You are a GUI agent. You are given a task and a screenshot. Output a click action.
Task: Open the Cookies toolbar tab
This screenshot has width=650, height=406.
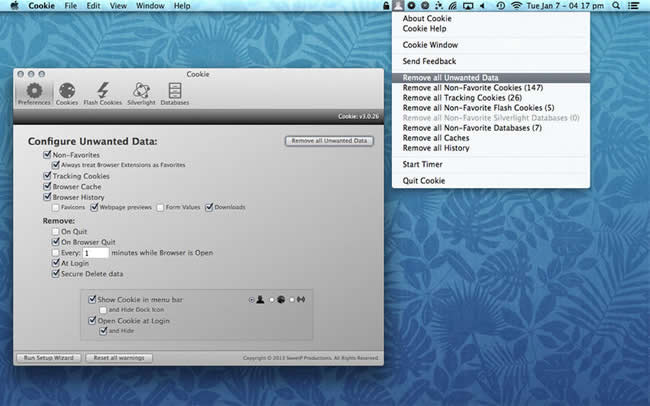pyautogui.click(x=67, y=93)
